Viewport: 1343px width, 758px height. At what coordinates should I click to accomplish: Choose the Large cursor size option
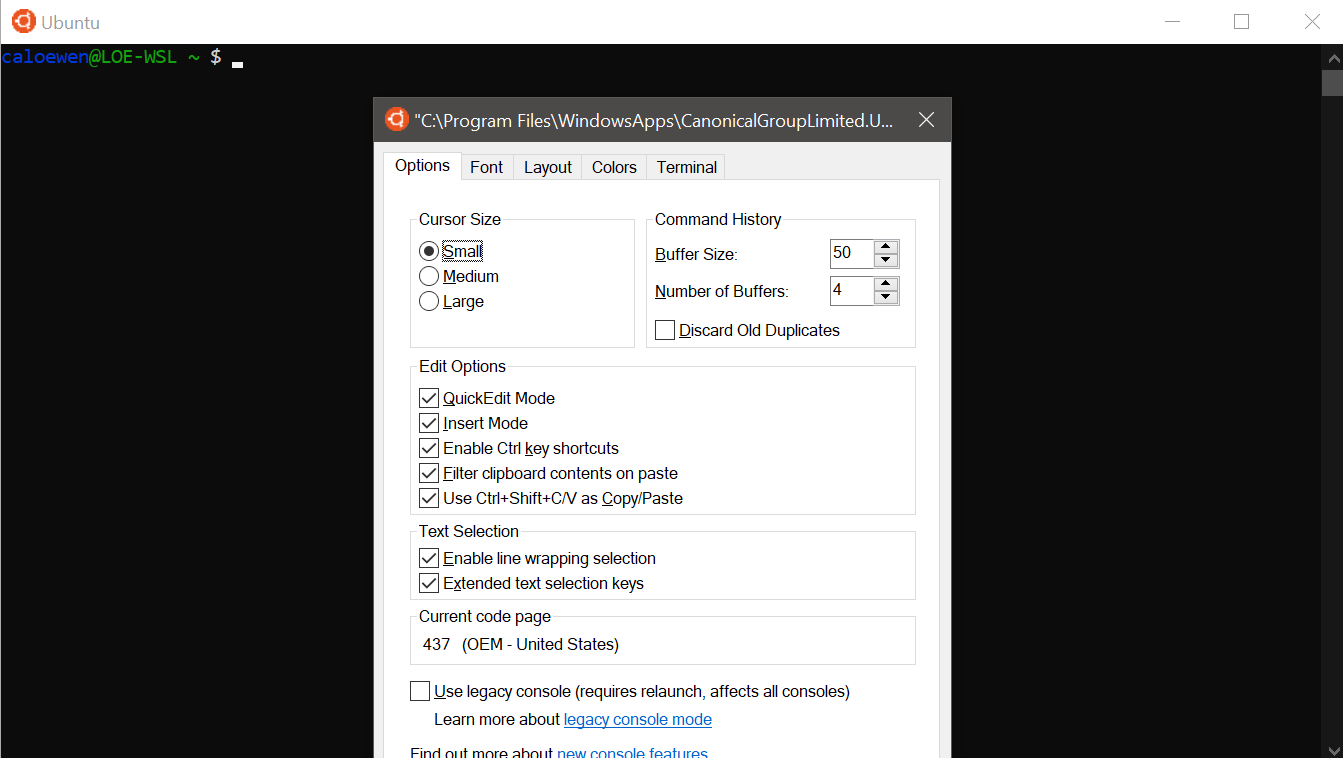(x=428, y=300)
